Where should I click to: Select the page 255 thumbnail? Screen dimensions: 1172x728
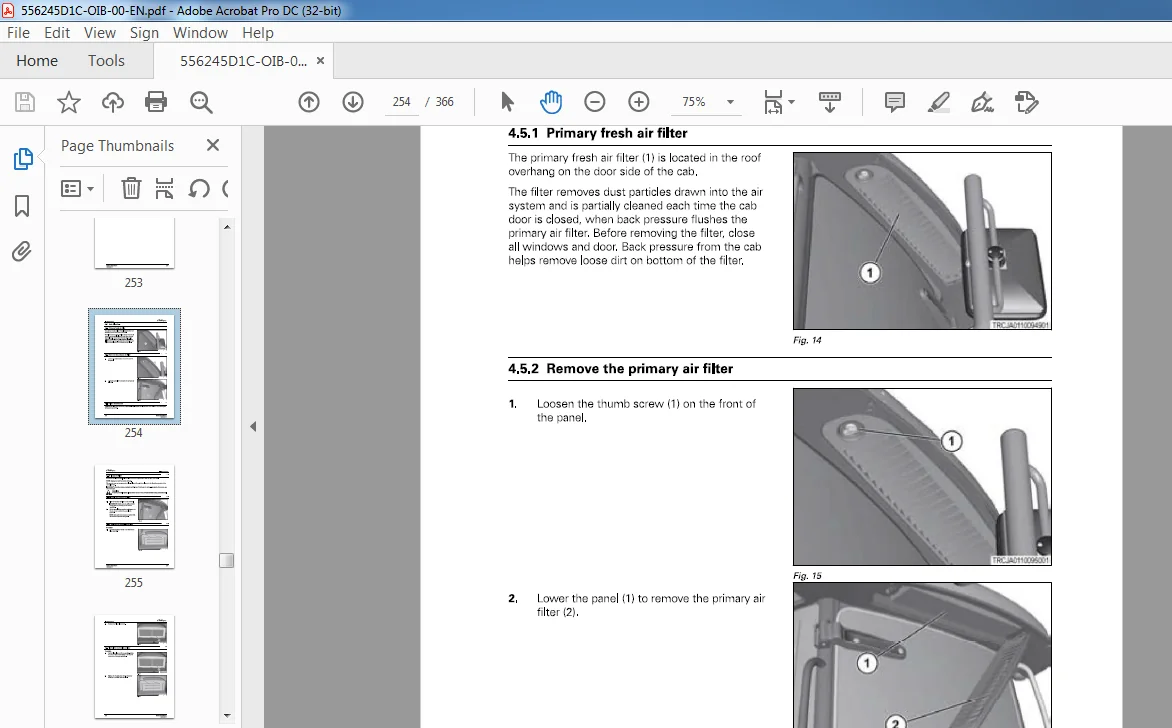[x=135, y=516]
